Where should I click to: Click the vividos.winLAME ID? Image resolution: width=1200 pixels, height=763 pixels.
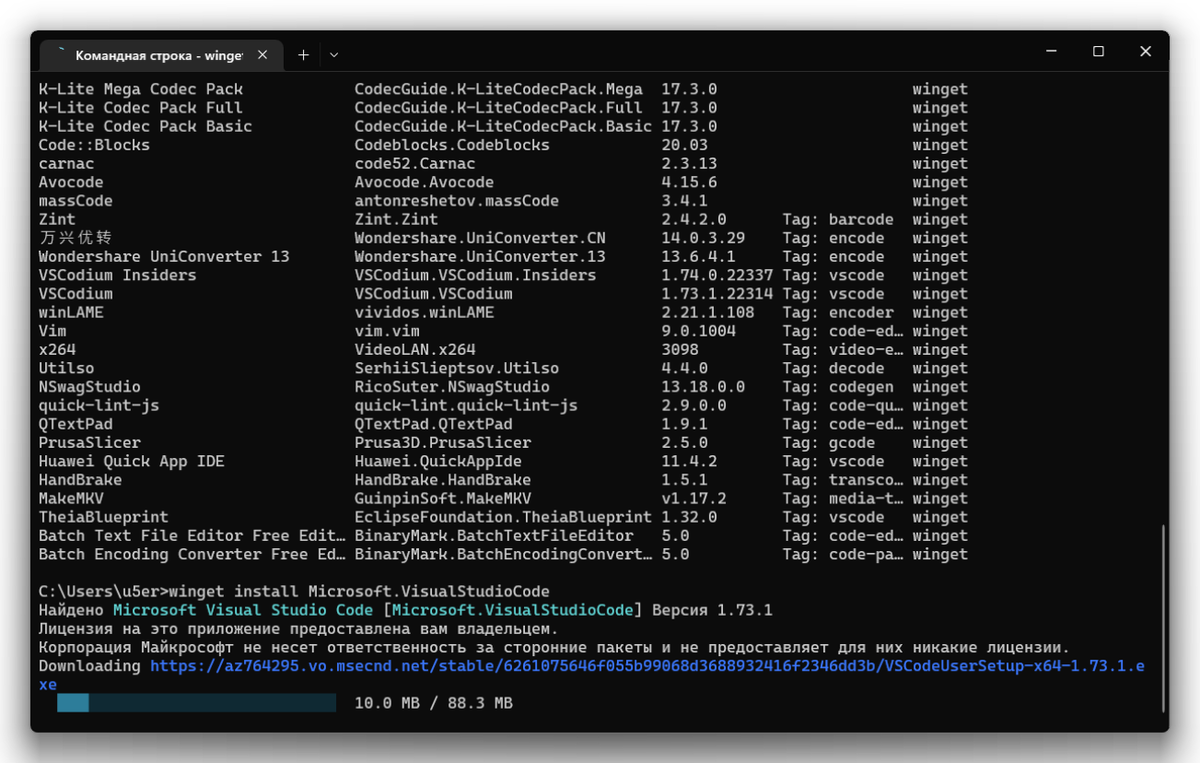coord(424,313)
